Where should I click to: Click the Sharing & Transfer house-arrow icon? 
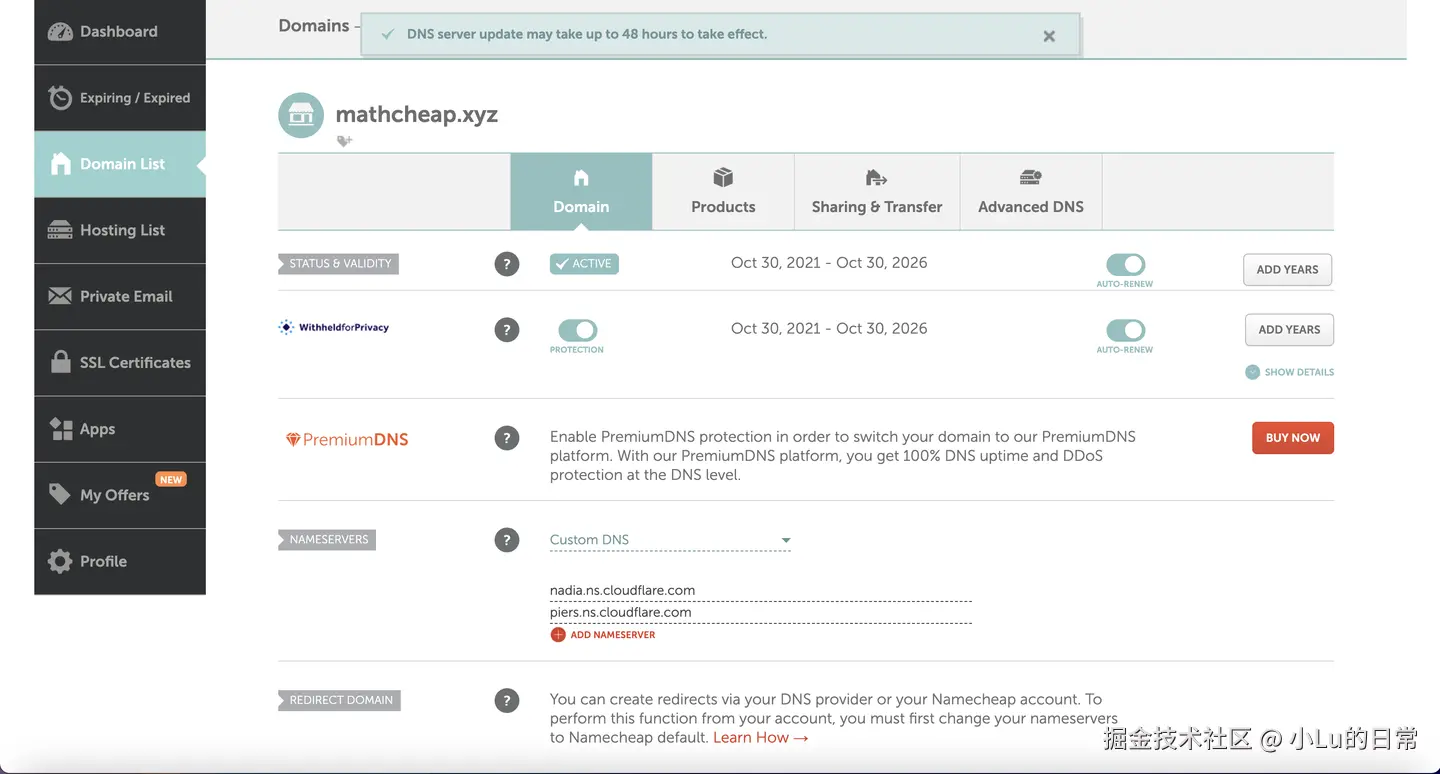pyautogui.click(x=876, y=178)
